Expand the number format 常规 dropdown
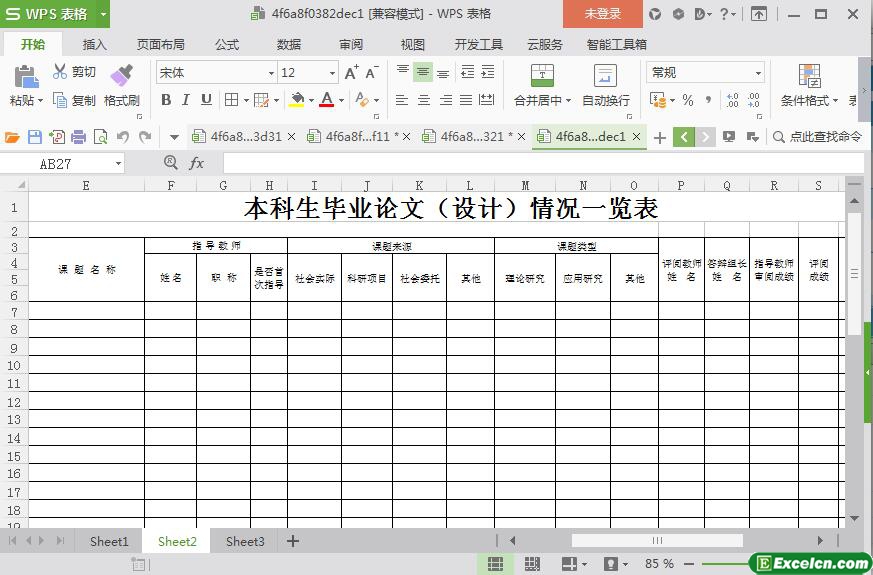The width and height of the screenshot is (873, 575). coord(758,73)
